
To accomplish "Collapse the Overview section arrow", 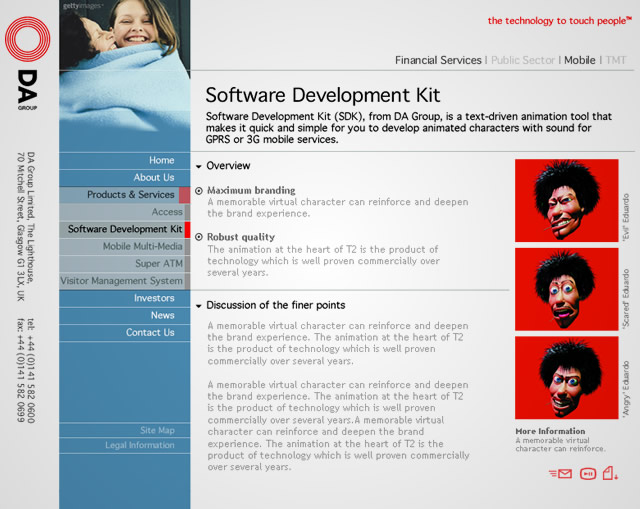I will click(199, 167).
